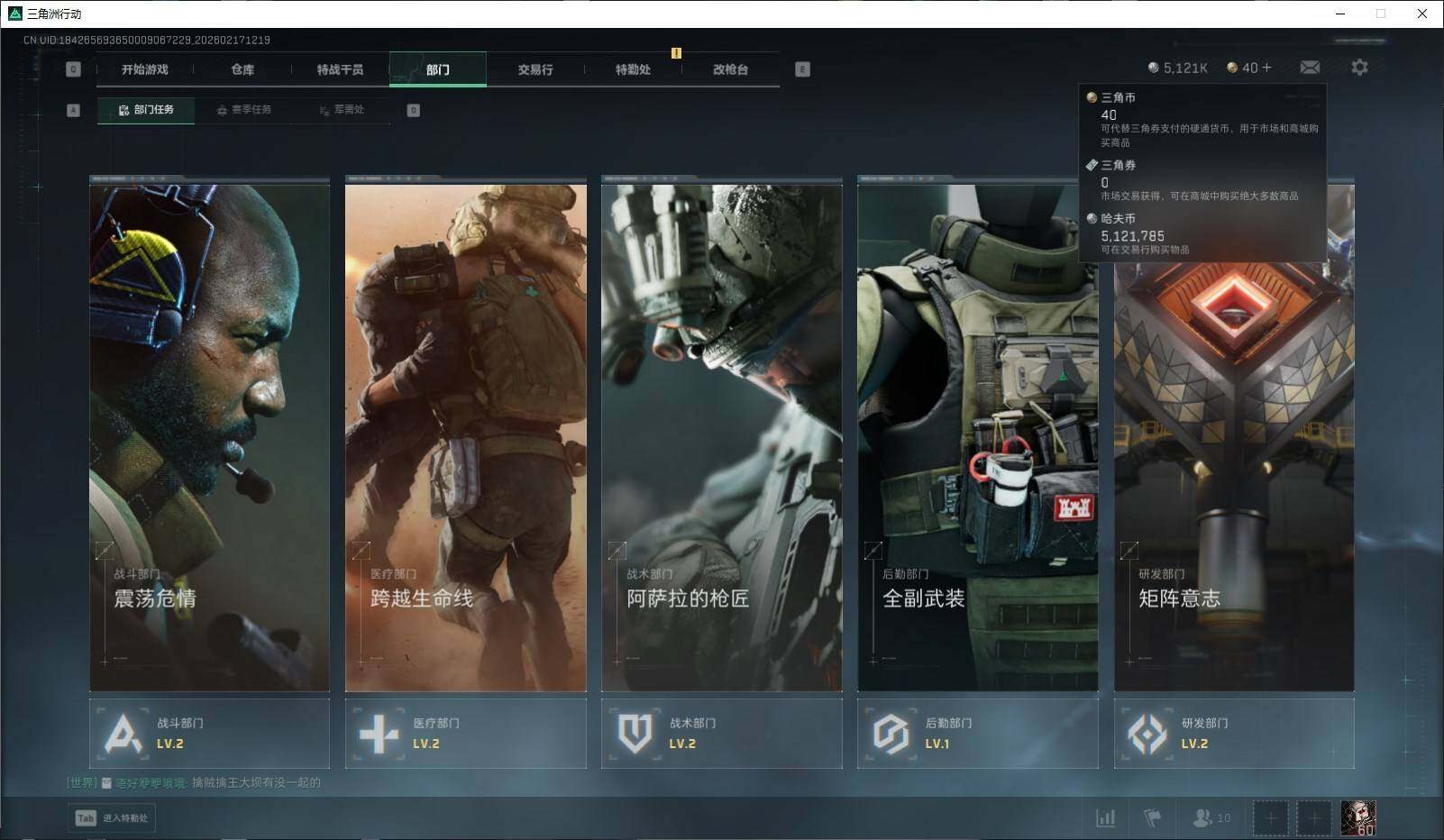
Task: Click the player avatar showing level 60
Action: (x=1357, y=817)
